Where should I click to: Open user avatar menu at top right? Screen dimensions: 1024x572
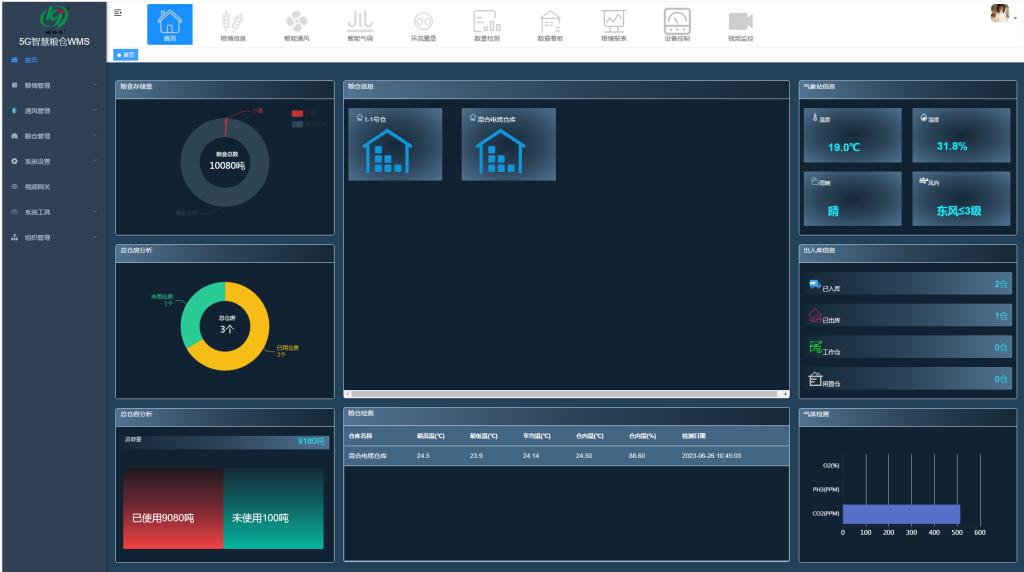(998, 13)
